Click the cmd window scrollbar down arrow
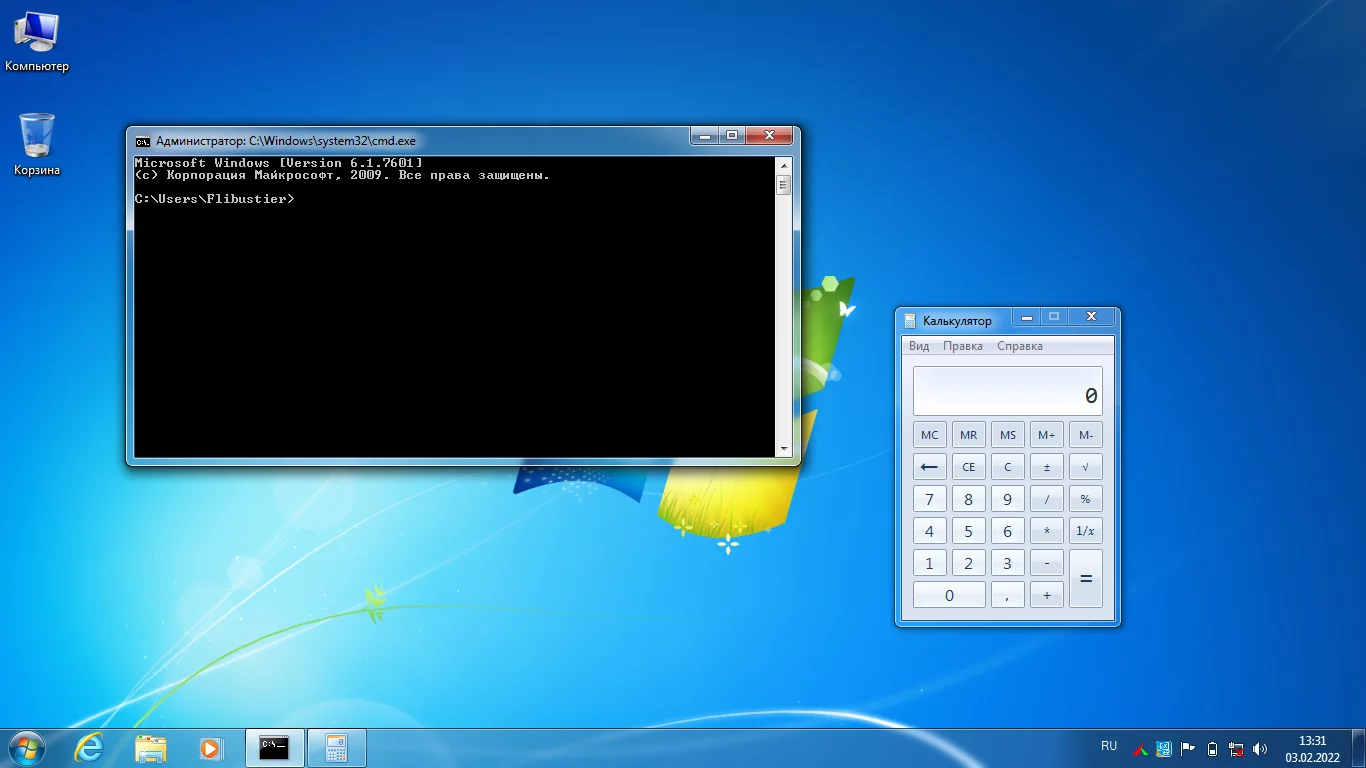 pos(784,449)
